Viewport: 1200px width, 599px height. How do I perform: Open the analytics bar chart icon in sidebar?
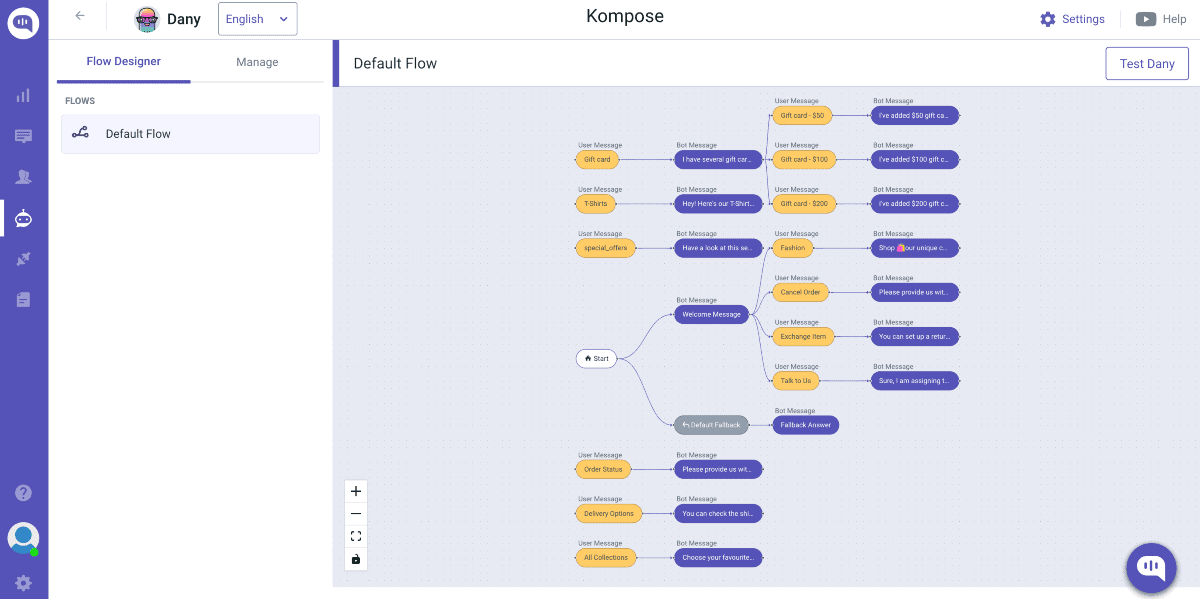coord(23,96)
